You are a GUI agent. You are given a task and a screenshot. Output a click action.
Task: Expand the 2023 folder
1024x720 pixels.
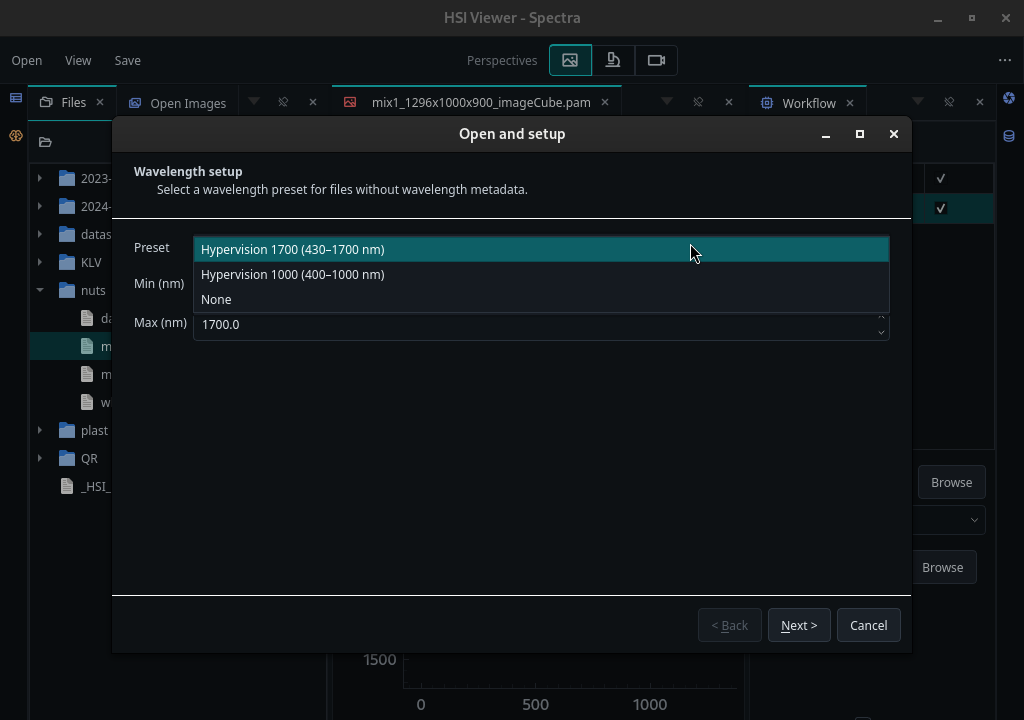40,178
